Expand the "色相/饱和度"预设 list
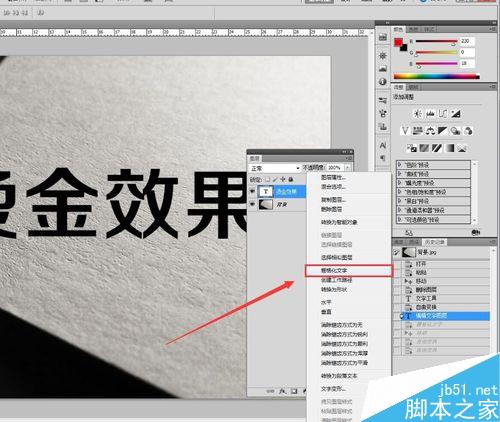 point(400,192)
